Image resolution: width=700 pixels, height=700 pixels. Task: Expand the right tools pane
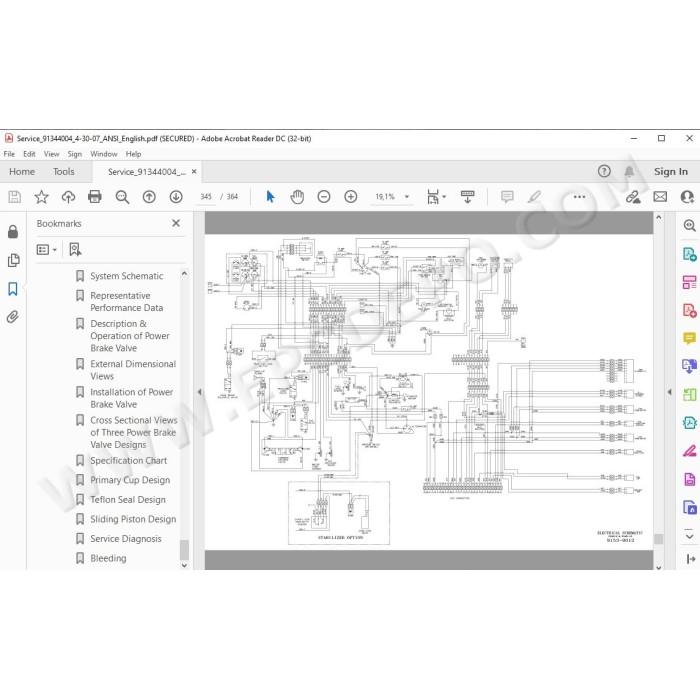pos(691,559)
